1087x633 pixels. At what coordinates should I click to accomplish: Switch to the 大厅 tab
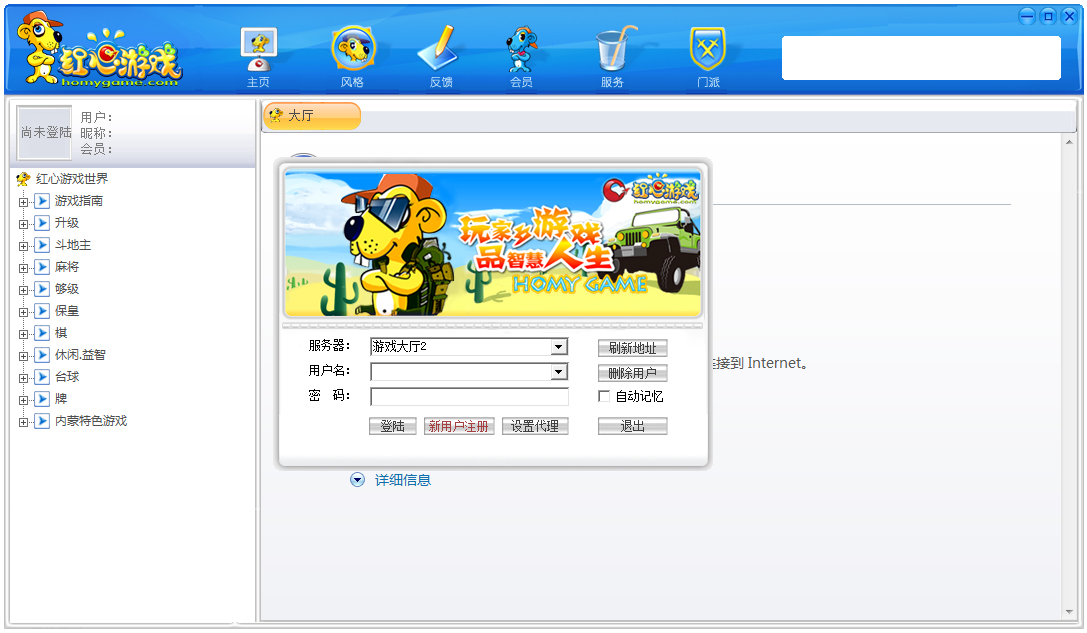pyautogui.click(x=313, y=115)
